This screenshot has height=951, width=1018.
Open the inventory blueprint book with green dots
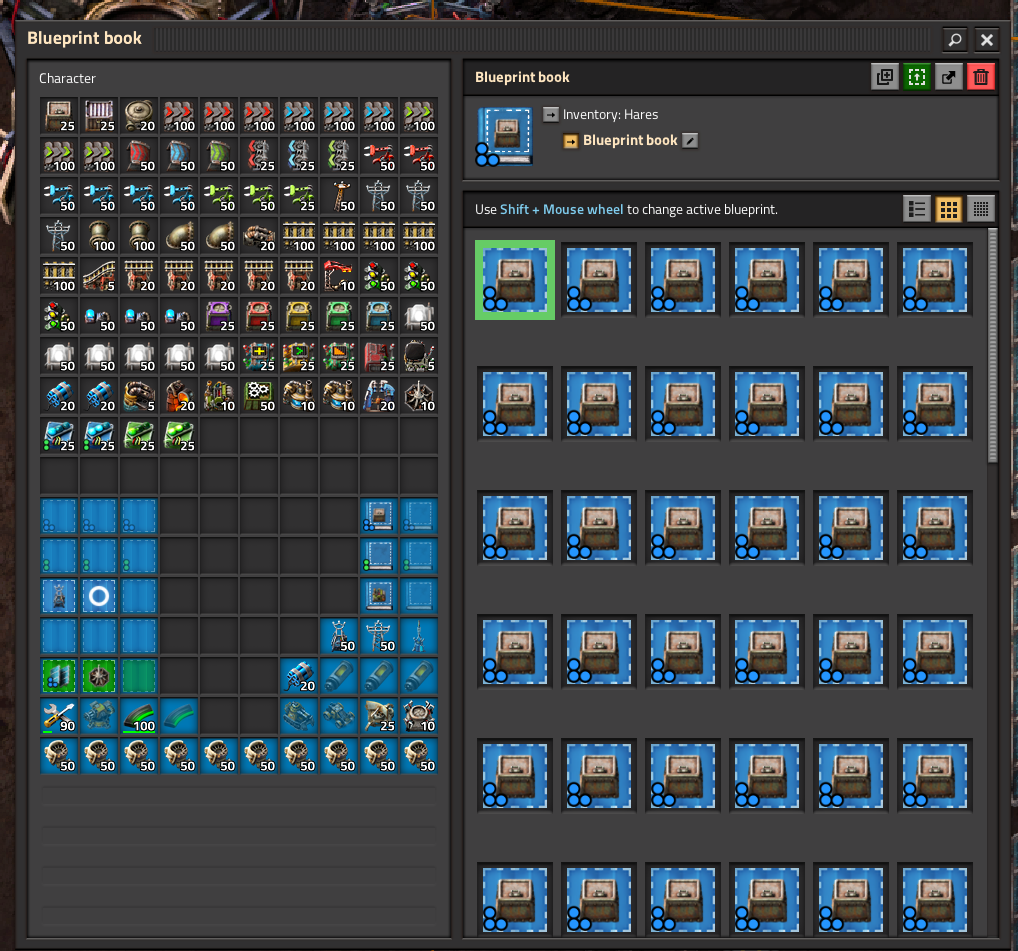(379, 556)
